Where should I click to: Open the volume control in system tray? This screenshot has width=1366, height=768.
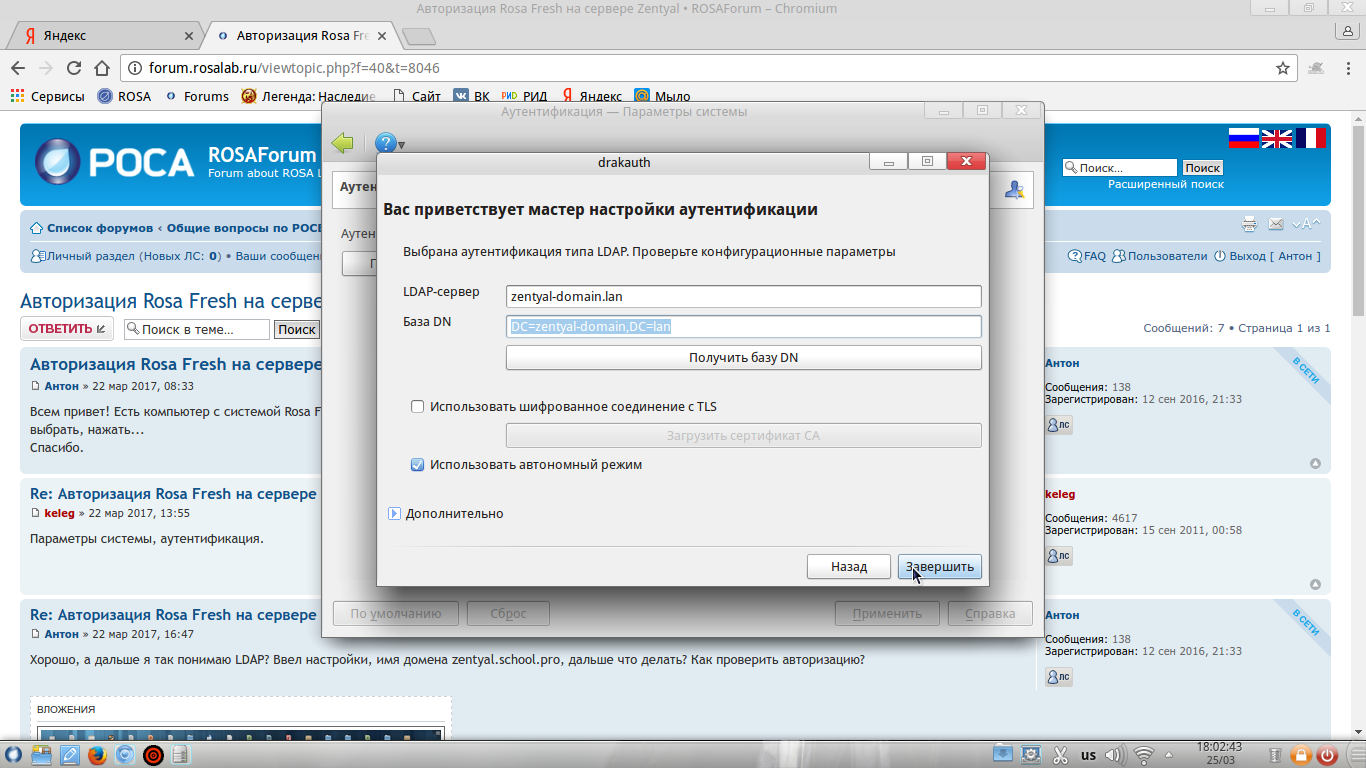[x=1116, y=755]
